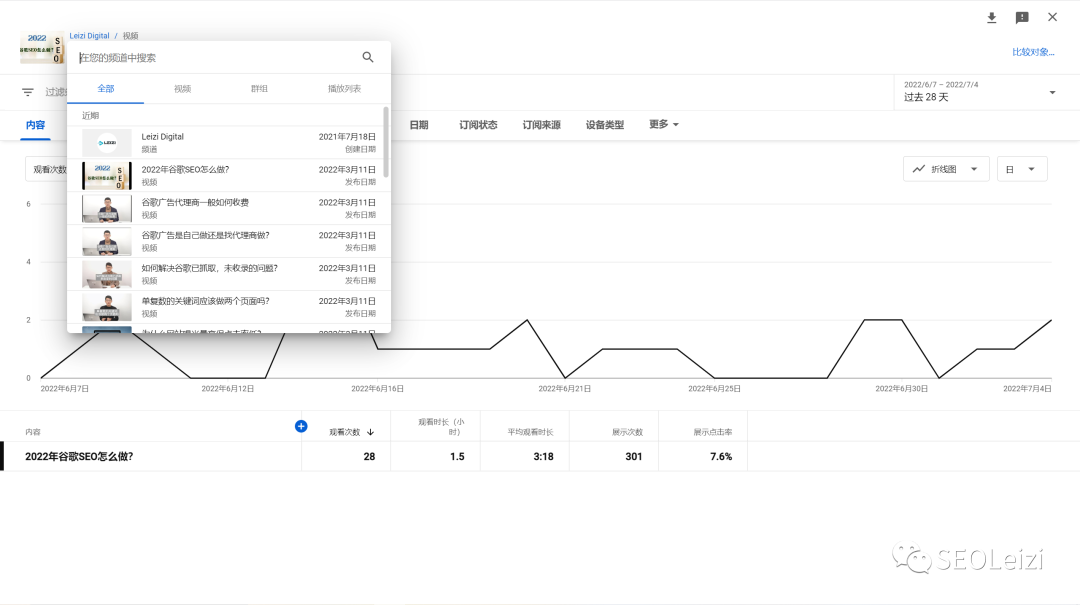The width and height of the screenshot is (1080, 605).
Task: Toggle sort arrow next to 观看次数
Action: (371, 432)
